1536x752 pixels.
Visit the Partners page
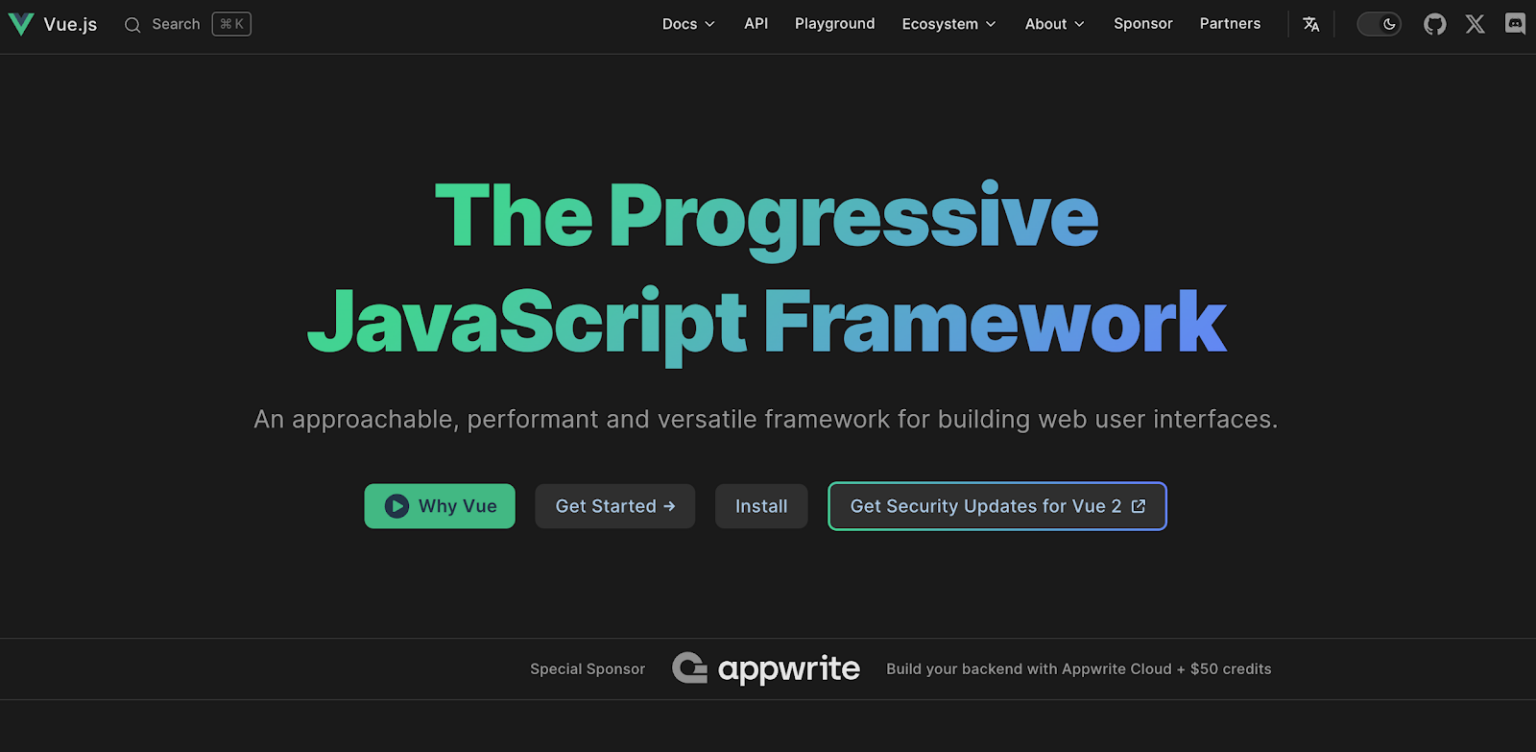coord(1230,23)
